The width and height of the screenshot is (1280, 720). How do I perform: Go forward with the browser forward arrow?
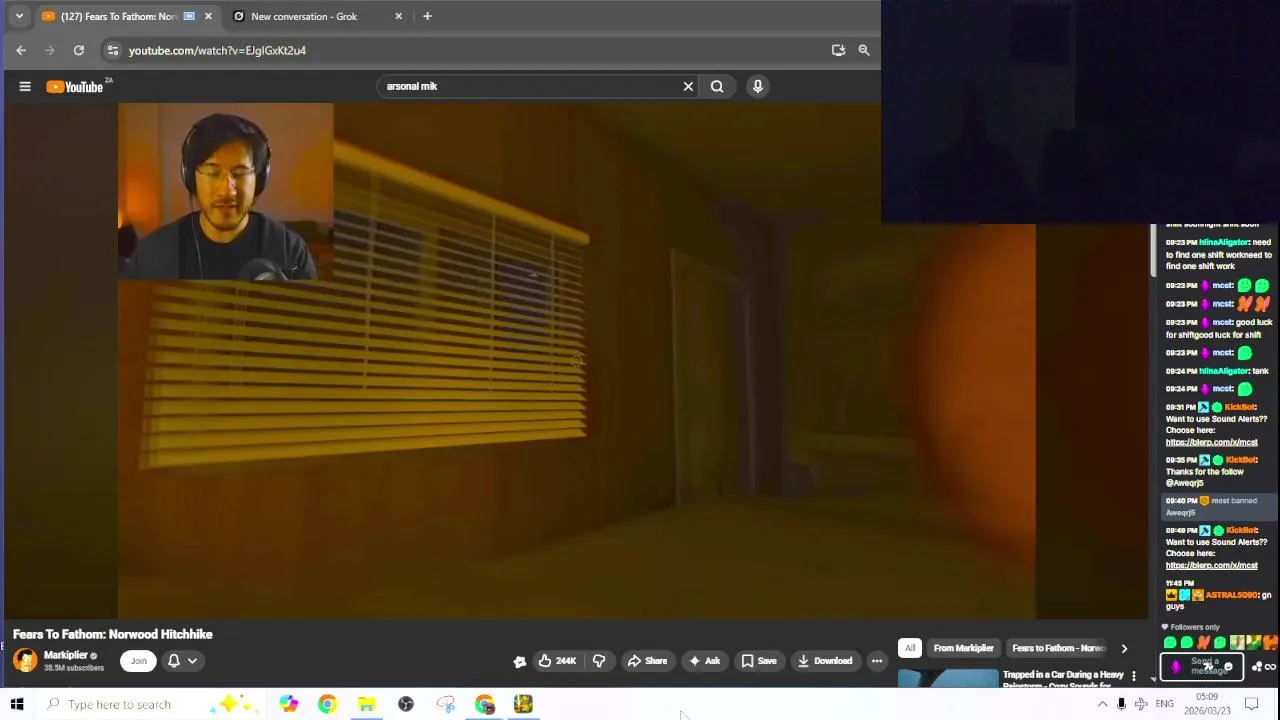(50, 50)
